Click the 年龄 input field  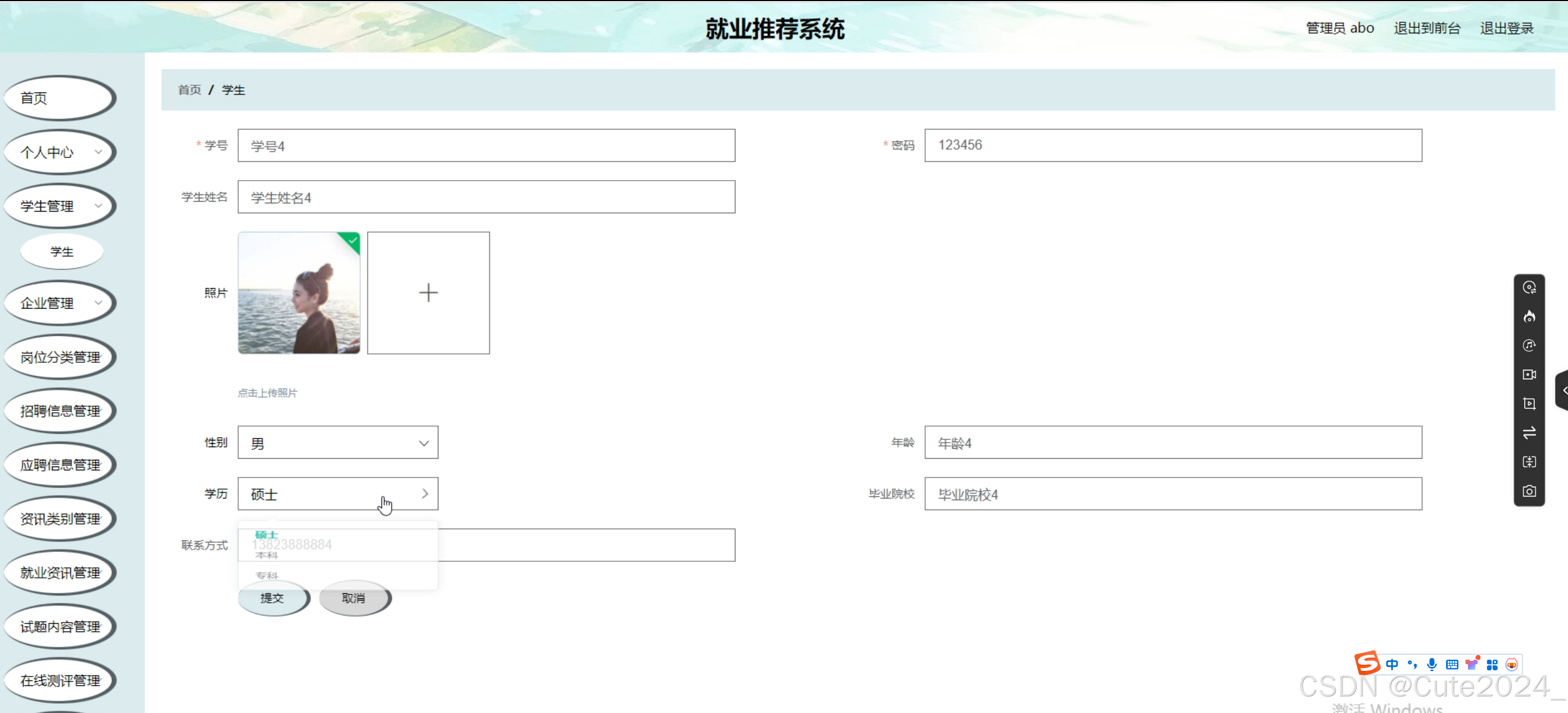[x=1173, y=443]
